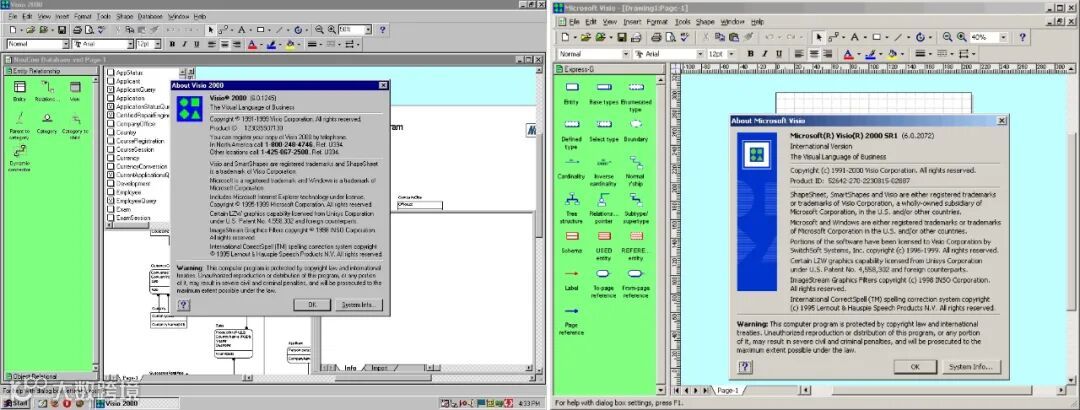Click OK in About Visio 2000 dialog
This screenshot has width=1080, height=410.
pyautogui.click(x=311, y=305)
